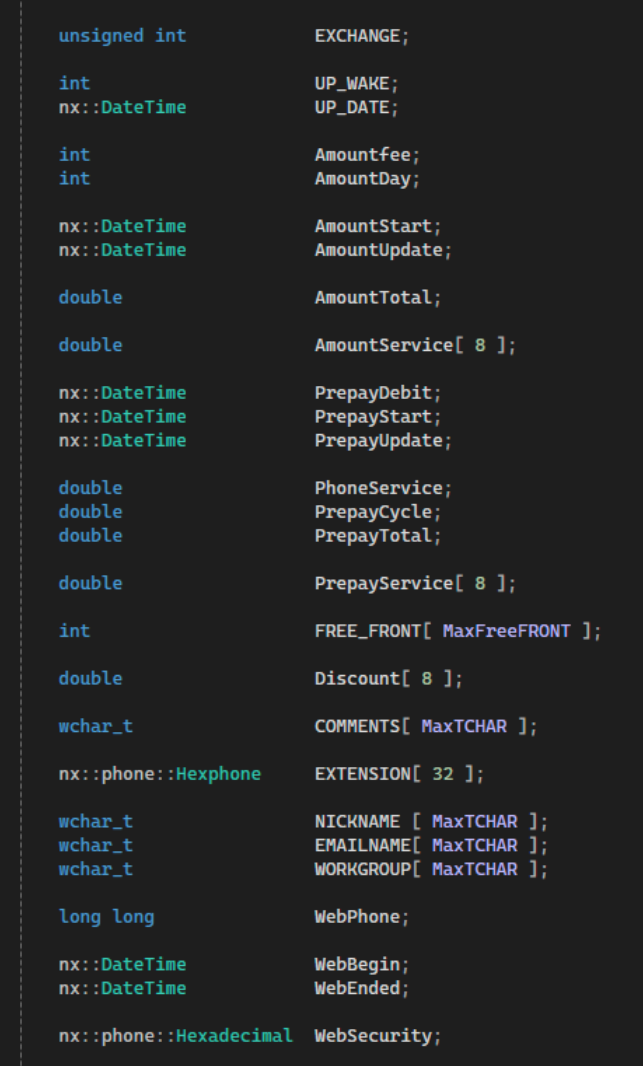Click the WORKGROUP identifier
The image size is (643, 1066).
[362, 869]
